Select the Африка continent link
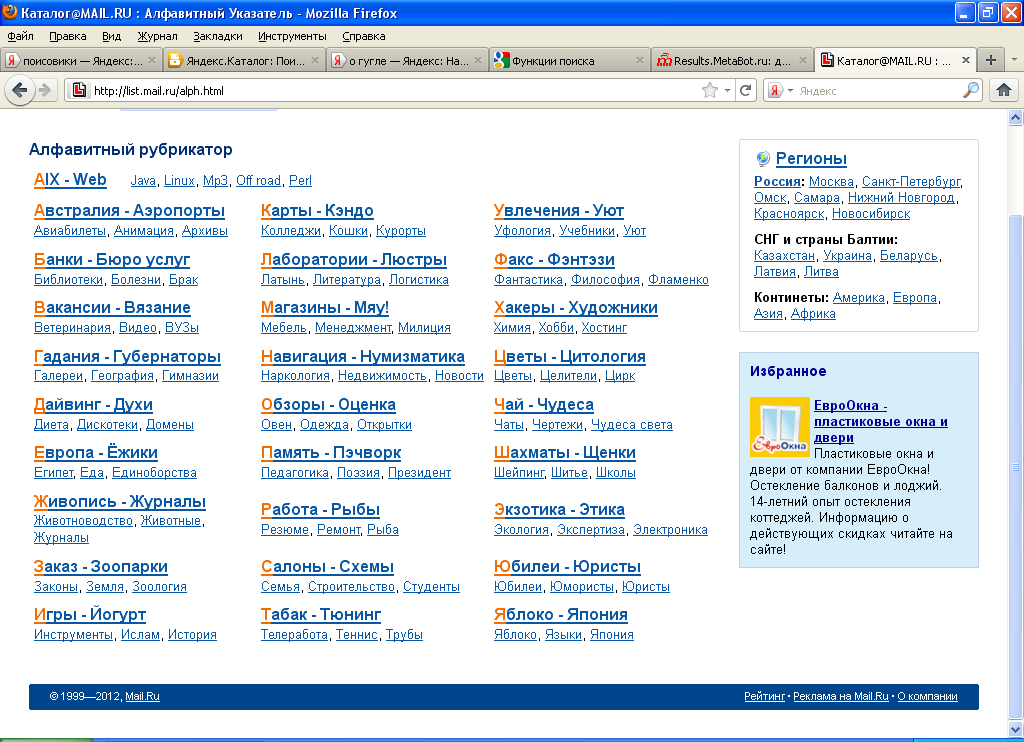The image size is (1024, 742). click(x=813, y=314)
